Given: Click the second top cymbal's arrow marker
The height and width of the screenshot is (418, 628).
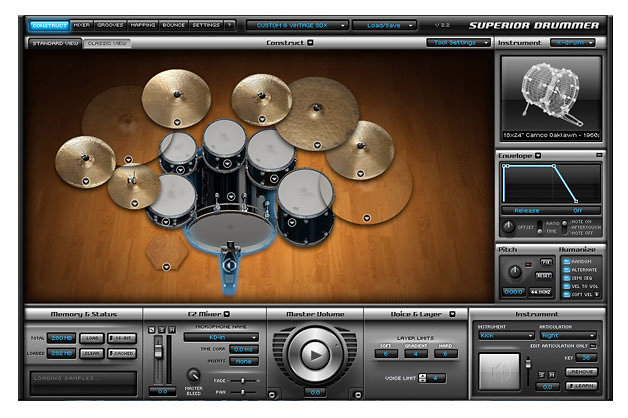Looking at the screenshot, I should [262, 119].
